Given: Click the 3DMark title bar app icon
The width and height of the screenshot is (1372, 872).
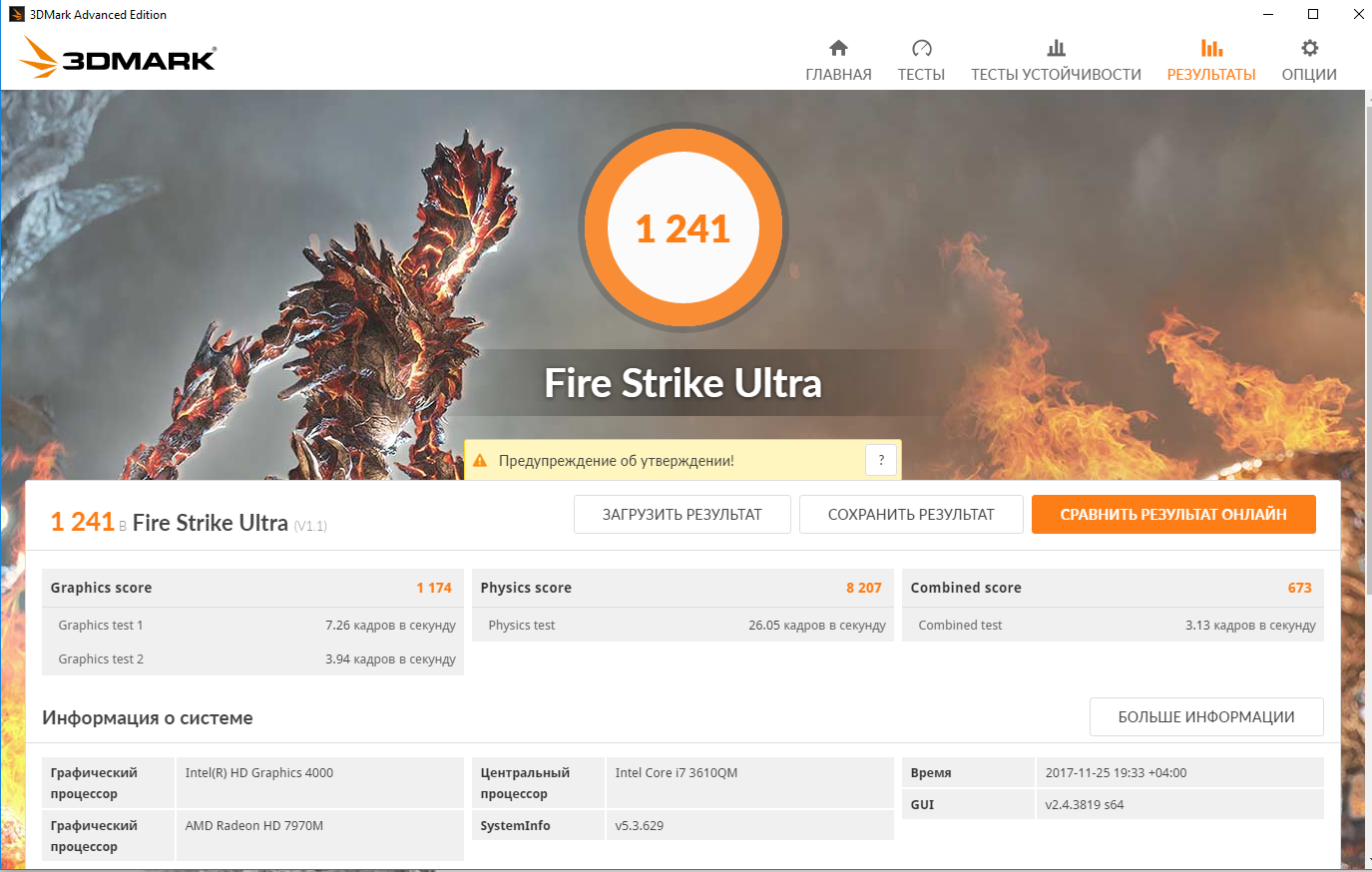Looking at the screenshot, I should point(16,14).
